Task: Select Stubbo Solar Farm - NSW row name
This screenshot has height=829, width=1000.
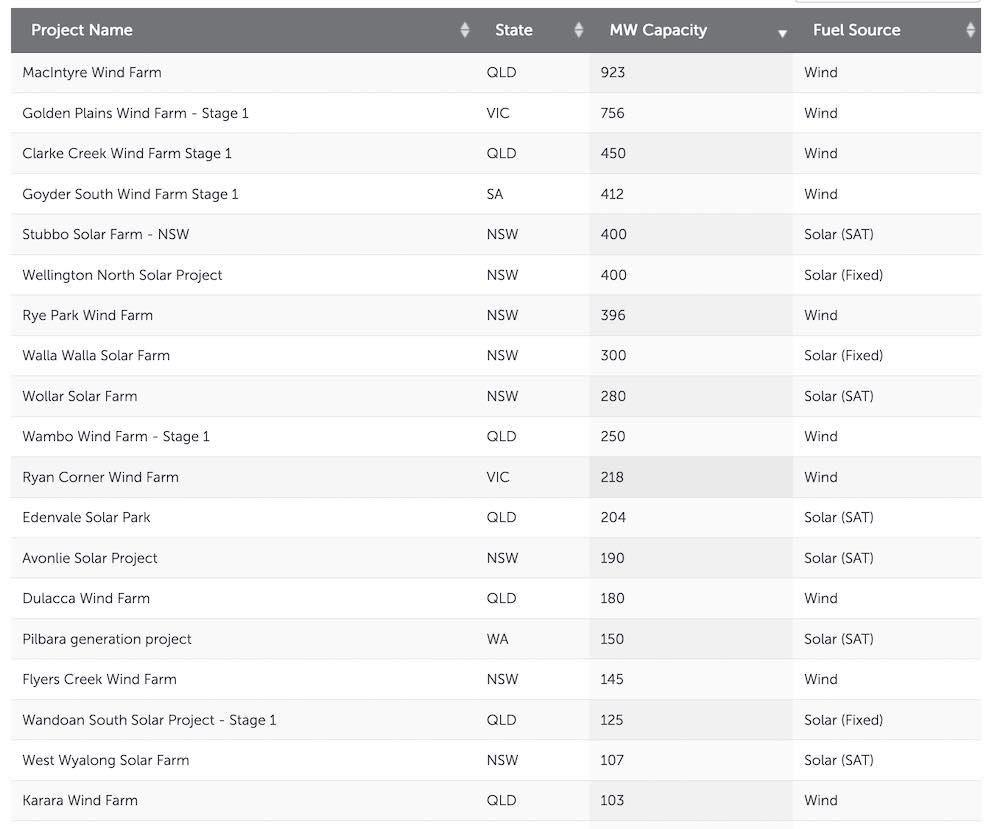Action: [x=106, y=235]
